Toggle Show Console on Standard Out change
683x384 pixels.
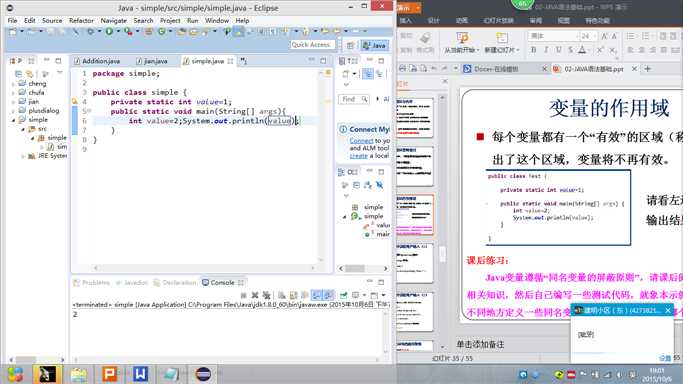point(316,295)
